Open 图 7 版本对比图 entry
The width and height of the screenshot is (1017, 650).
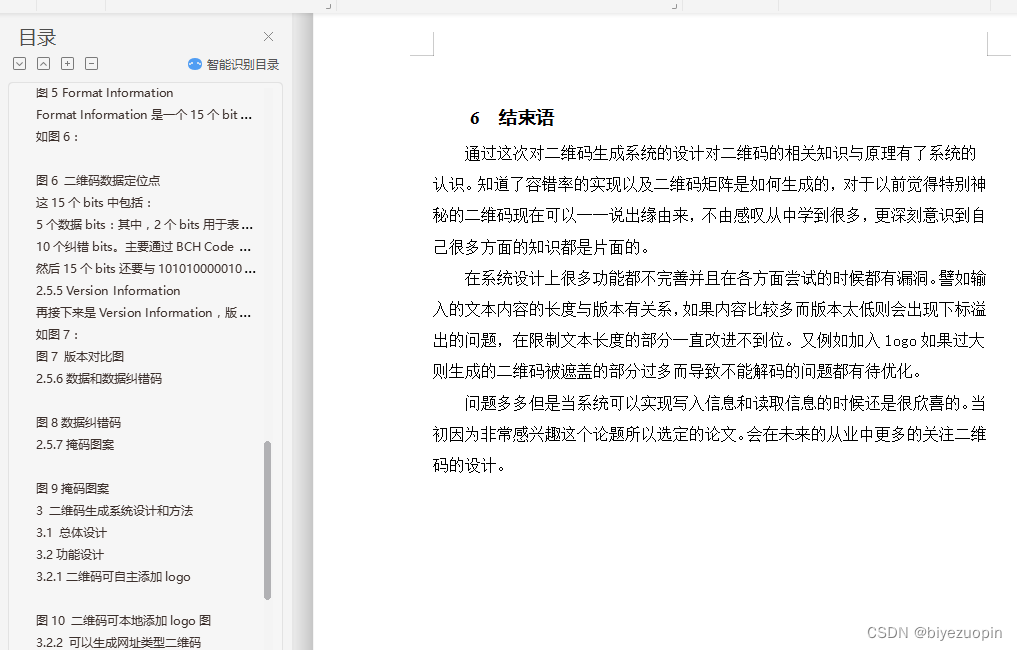(87, 356)
